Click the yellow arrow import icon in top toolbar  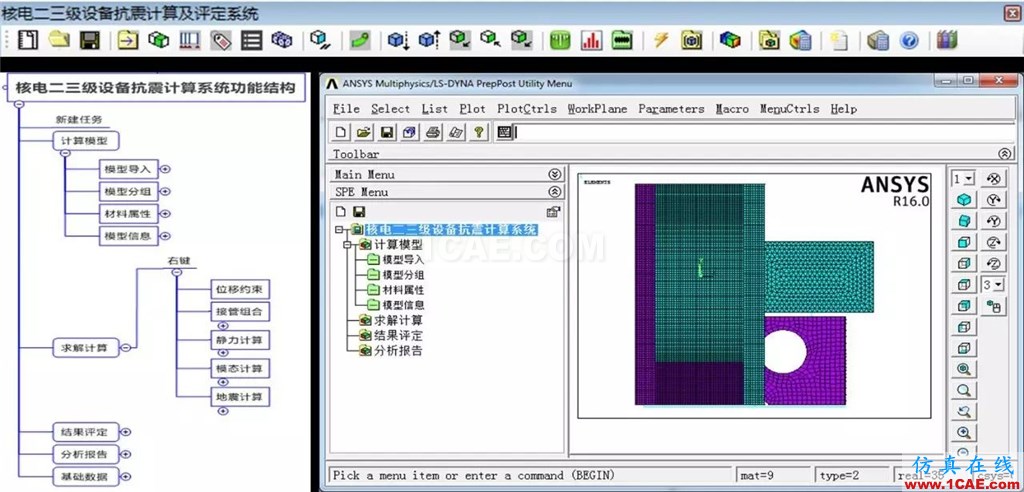click(128, 40)
